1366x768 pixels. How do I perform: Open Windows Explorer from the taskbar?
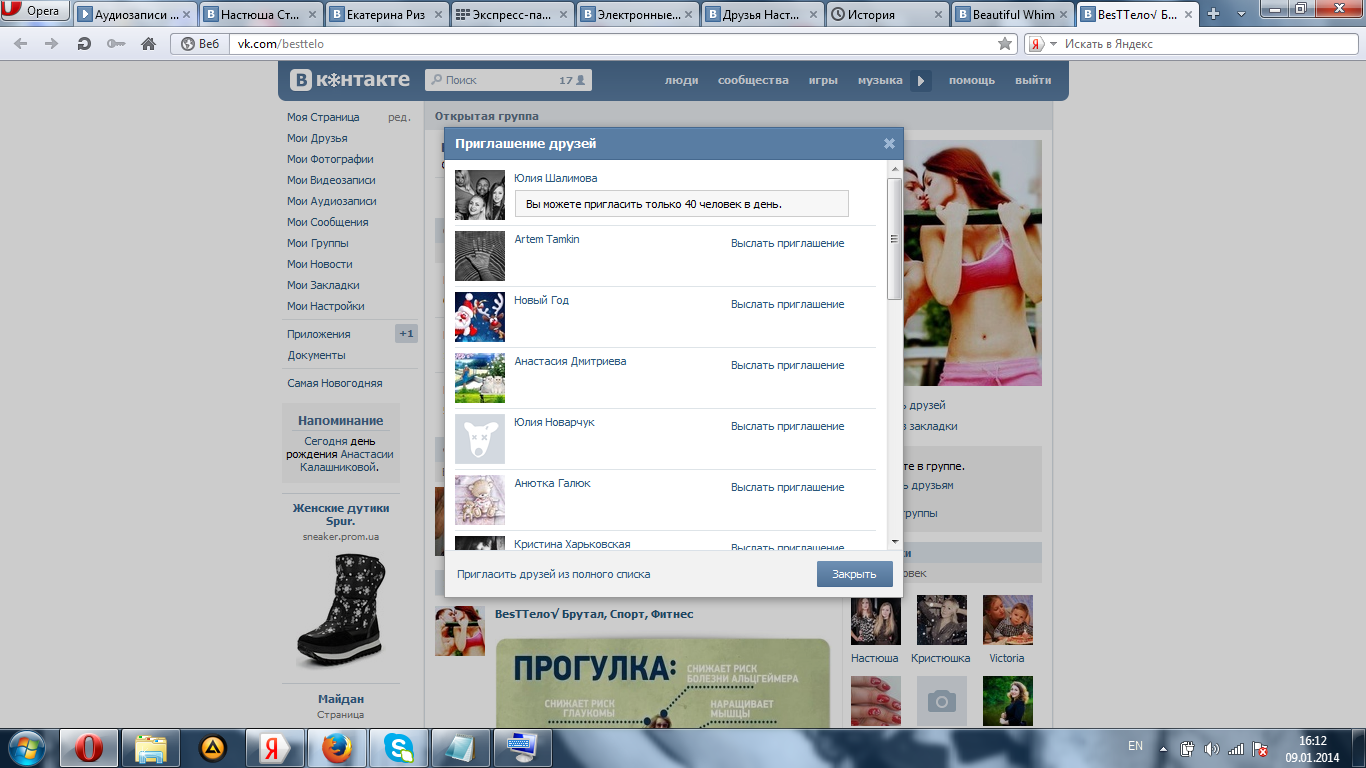(151, 747)
